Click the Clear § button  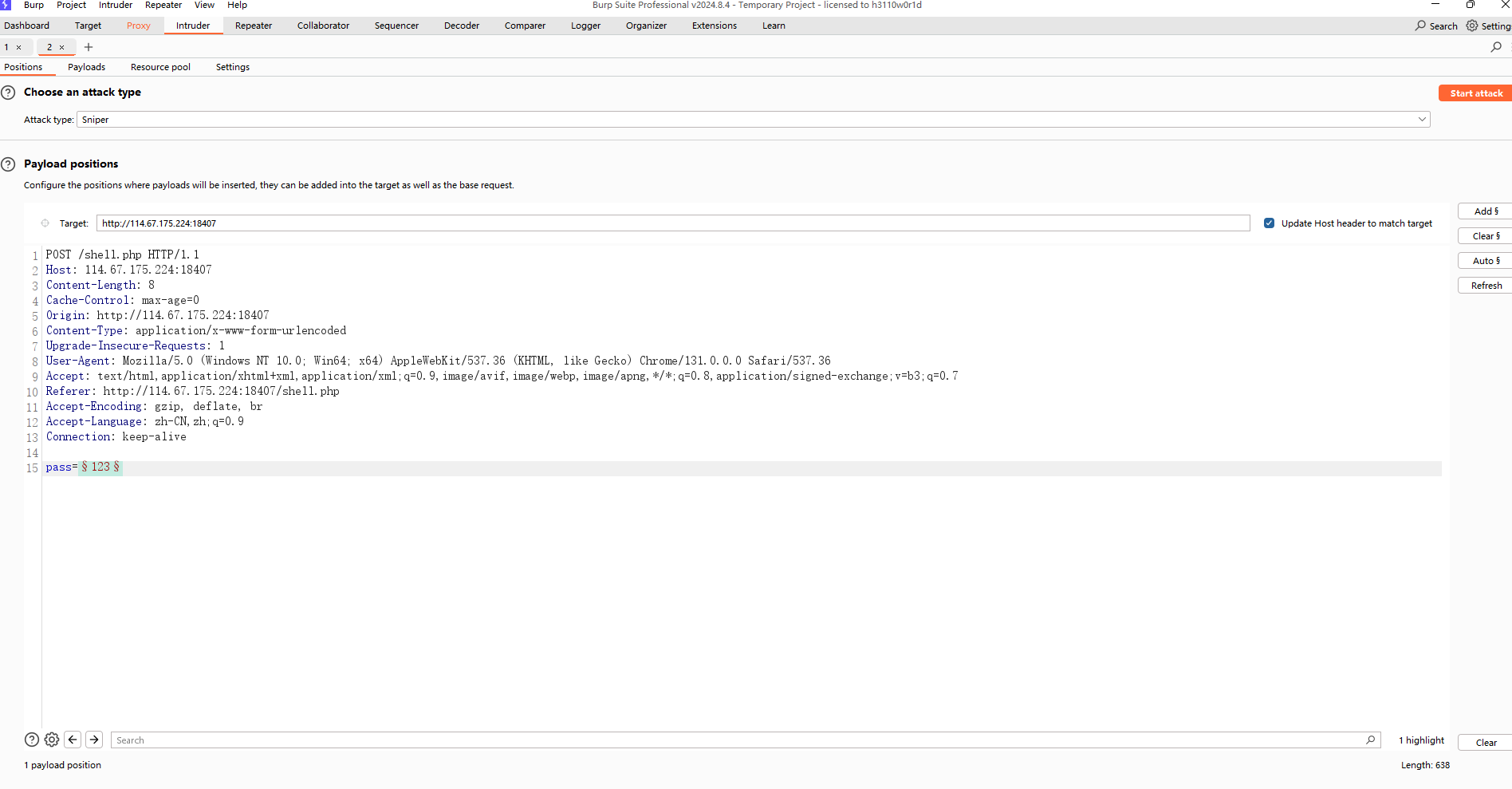[x=1485, y=236]
